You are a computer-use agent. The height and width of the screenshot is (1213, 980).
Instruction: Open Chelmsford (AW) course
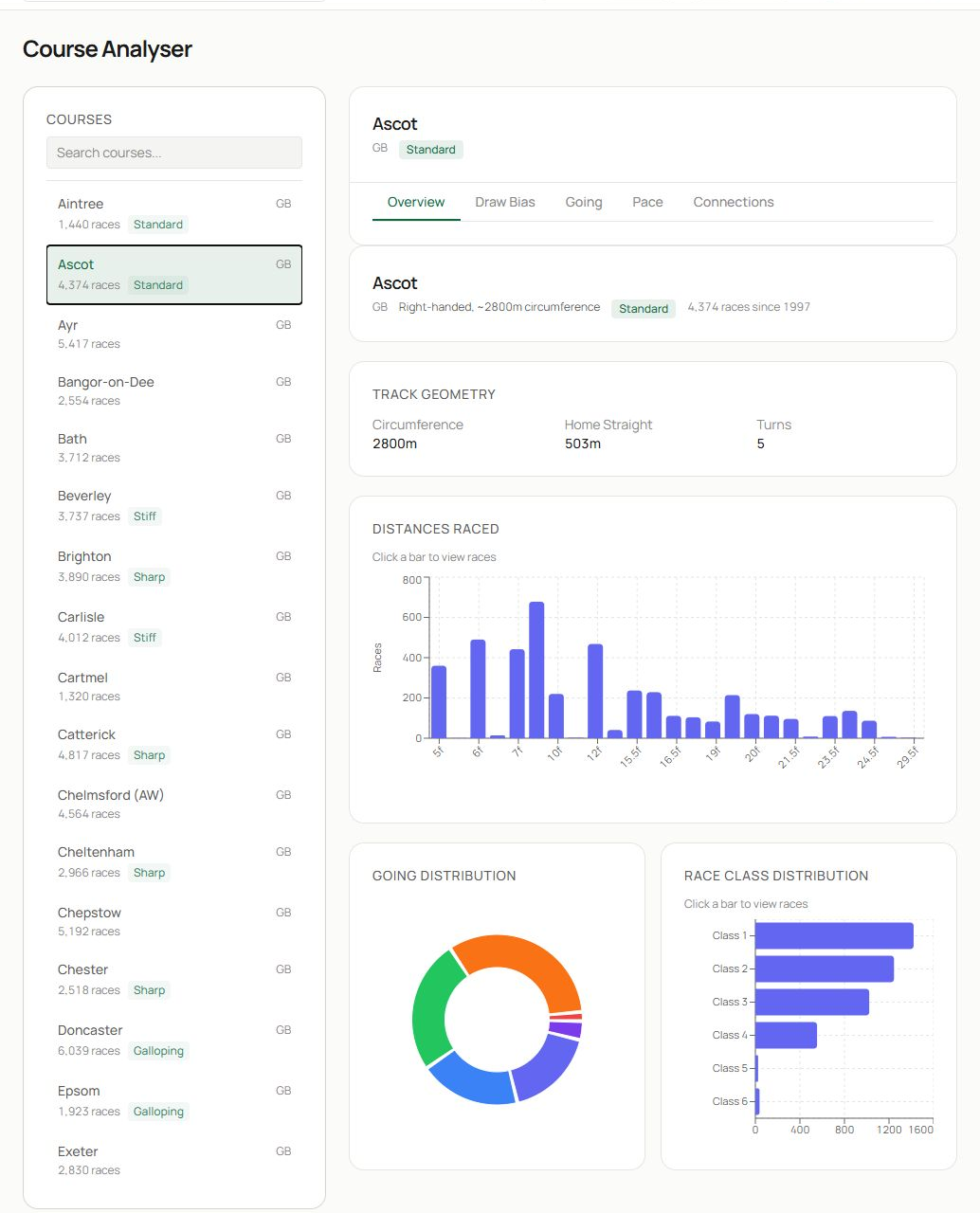tap(174, 804)
